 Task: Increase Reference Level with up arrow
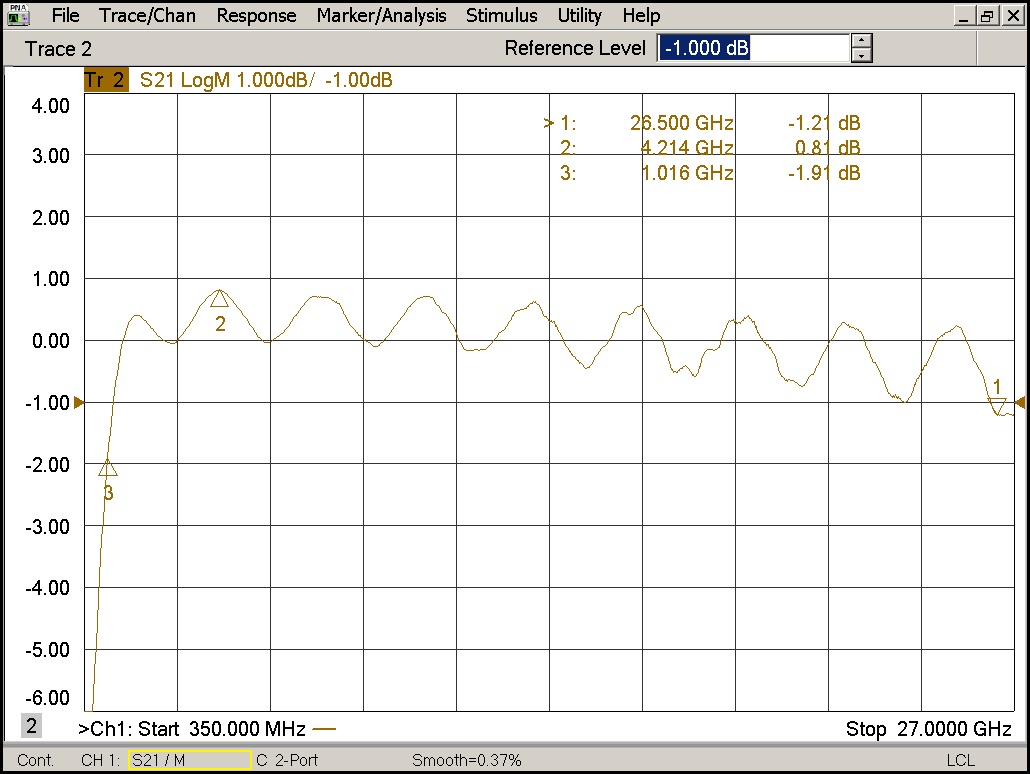(x=861, y=41)
